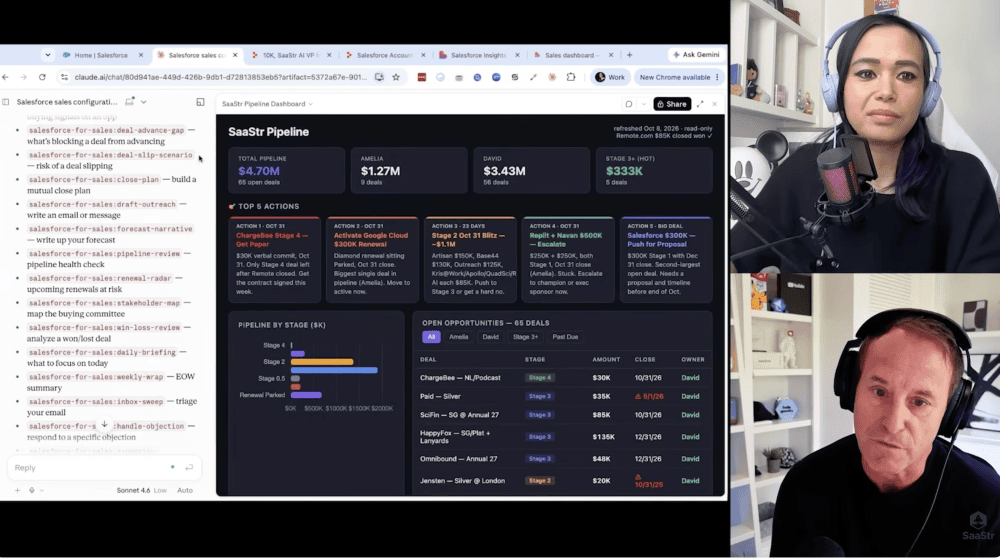The width and height of the screenshot is (1000, 559).
Task: Click the artifact refresh icon left of Share
Action: coord(629,104)
